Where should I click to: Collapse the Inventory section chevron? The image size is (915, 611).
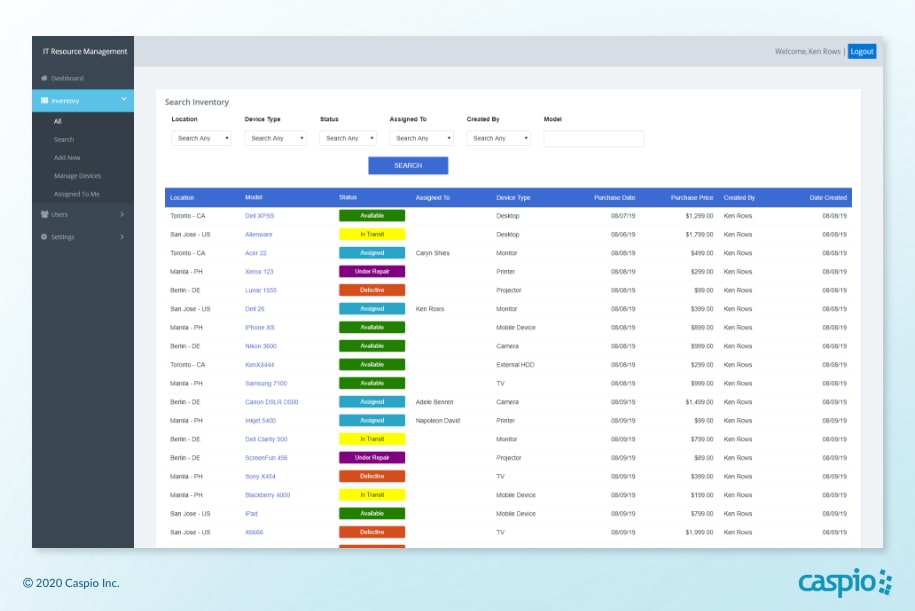click(x=123, y=99)
